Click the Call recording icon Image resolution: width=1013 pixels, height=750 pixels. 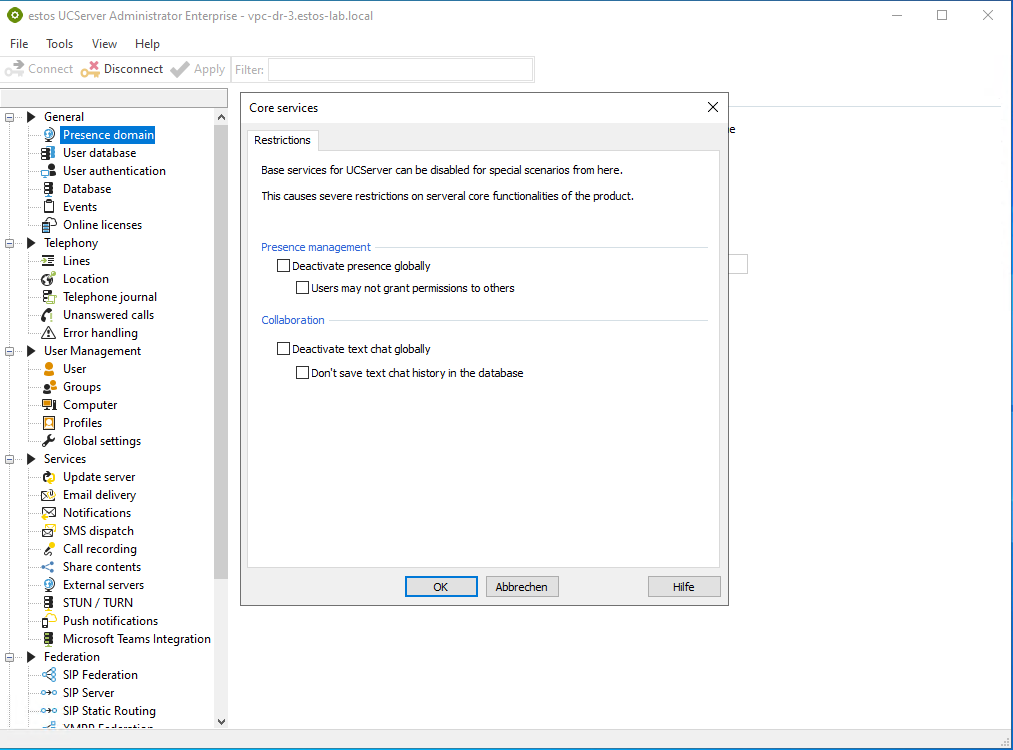[48, 549]
